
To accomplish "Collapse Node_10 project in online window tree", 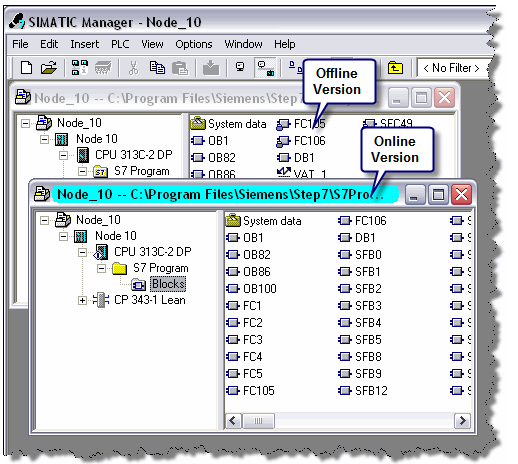I will pyautogui.click(x=44, y=220).
